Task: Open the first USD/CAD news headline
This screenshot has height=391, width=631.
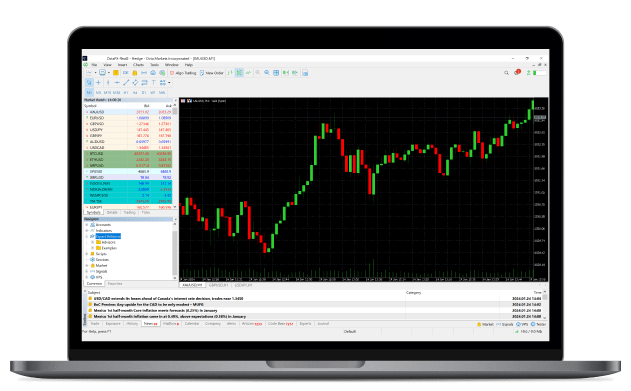Action: pyautogui.click(x=168, y=298)
